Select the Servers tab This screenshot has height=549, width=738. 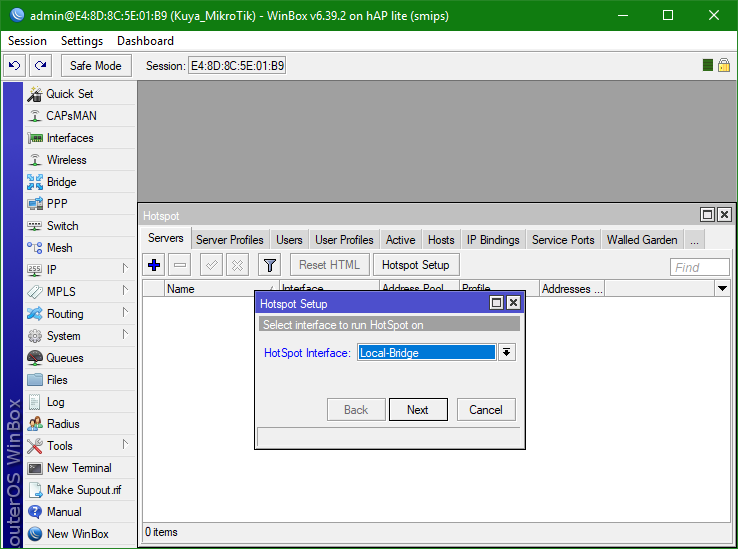(x=166, y=238)
